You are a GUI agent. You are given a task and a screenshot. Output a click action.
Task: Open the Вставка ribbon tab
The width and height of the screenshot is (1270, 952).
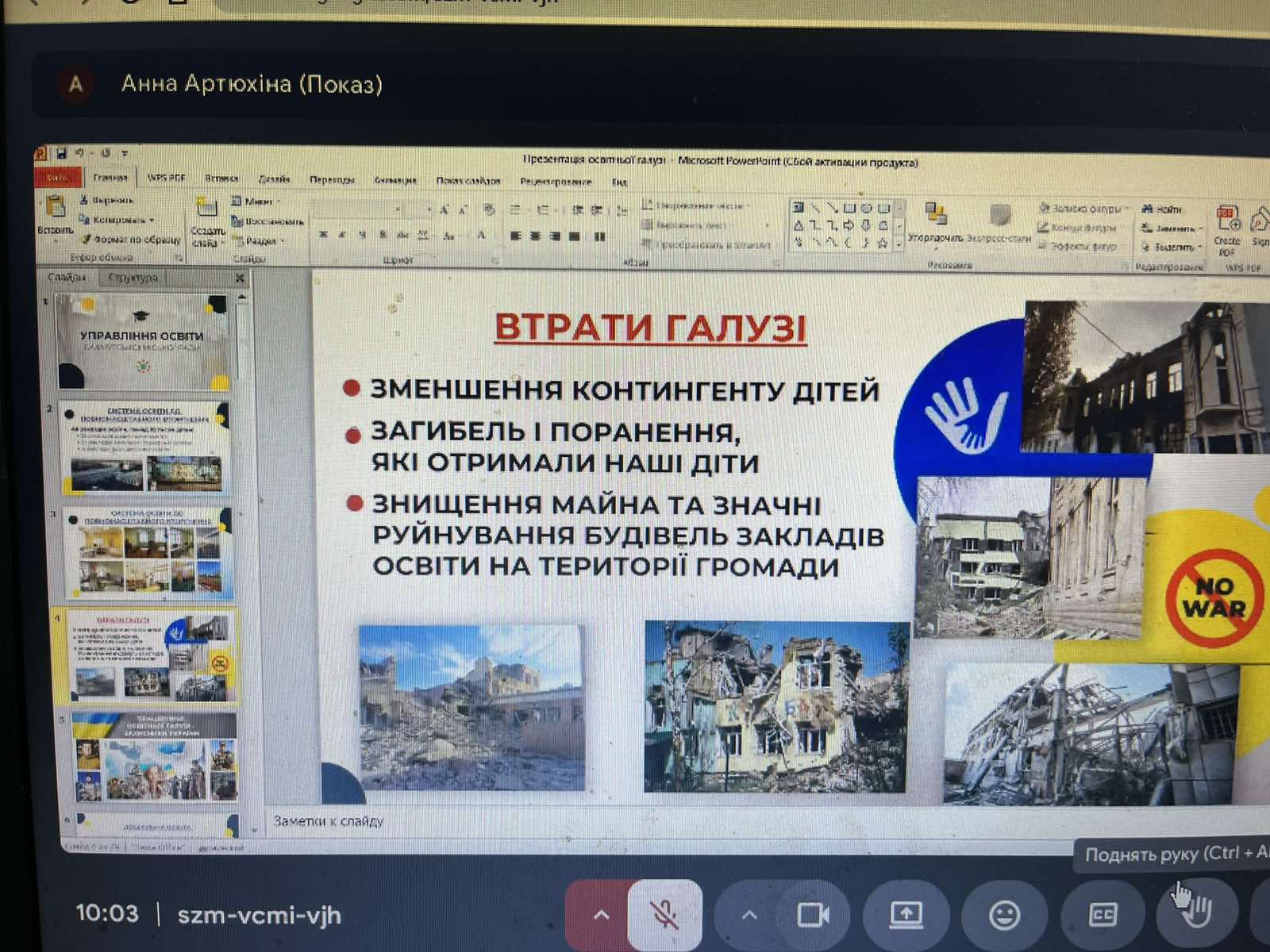(x=221, y=178)
